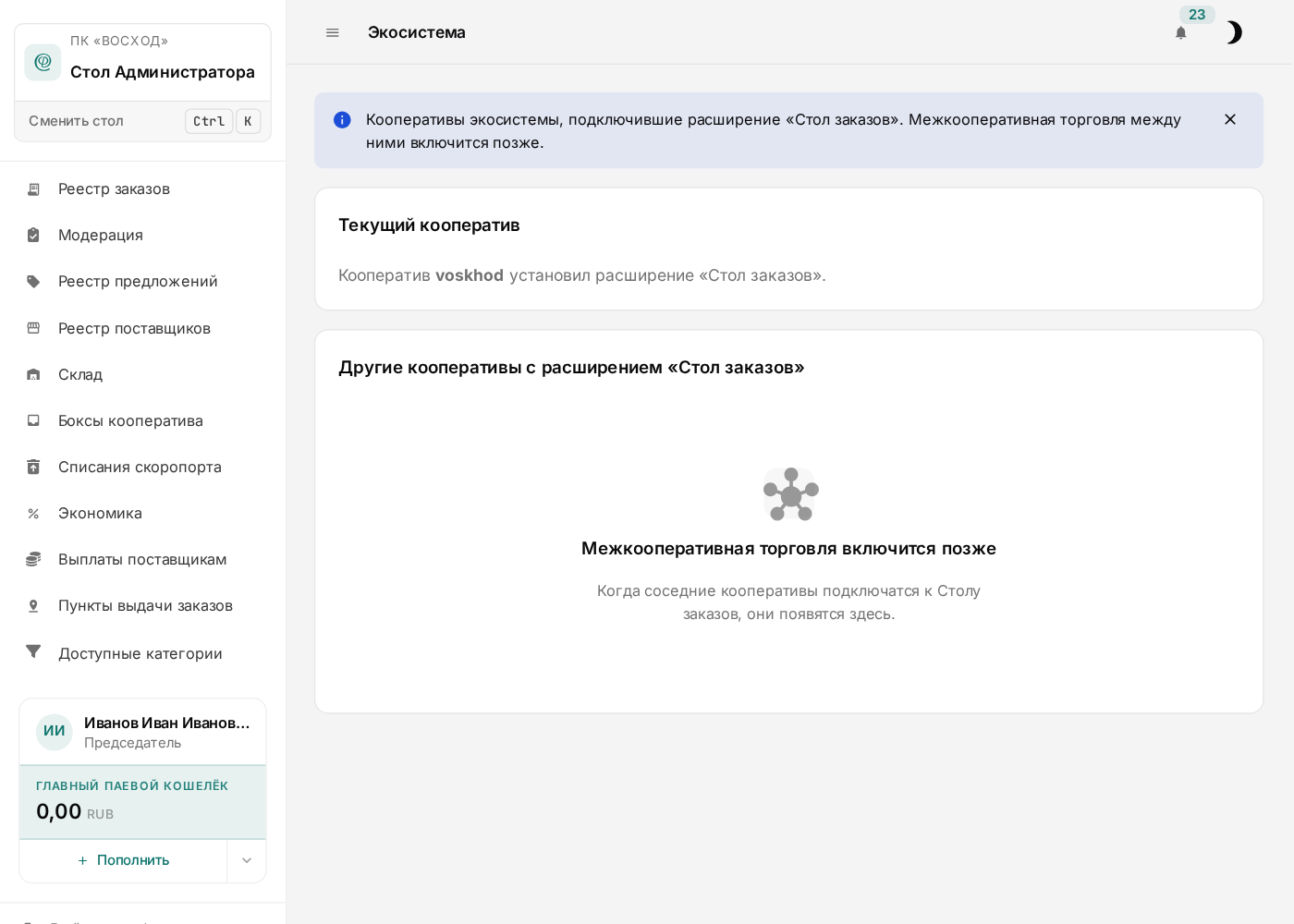Go to Модерация section
The width and height of the screenshot is (1294, 924).
[142, 236]
